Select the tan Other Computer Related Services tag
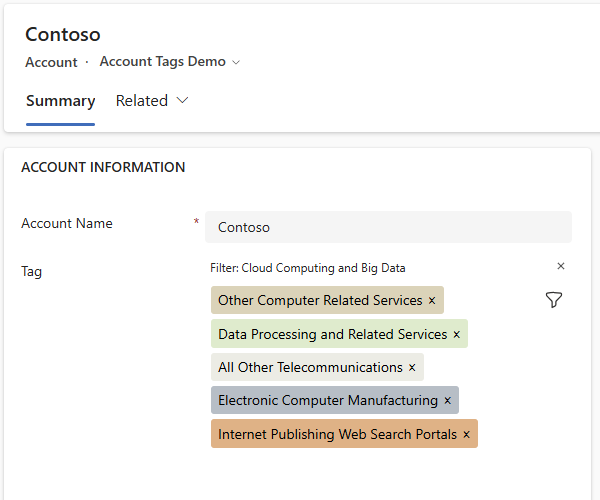 coord(320,301)
